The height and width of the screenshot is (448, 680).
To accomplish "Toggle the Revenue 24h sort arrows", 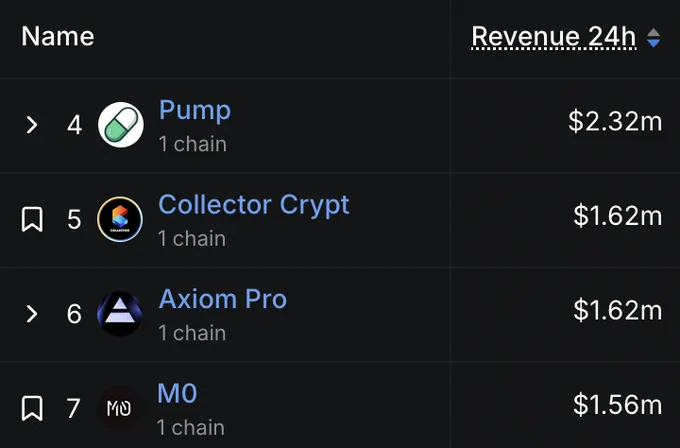I will (x=653, y=38).
